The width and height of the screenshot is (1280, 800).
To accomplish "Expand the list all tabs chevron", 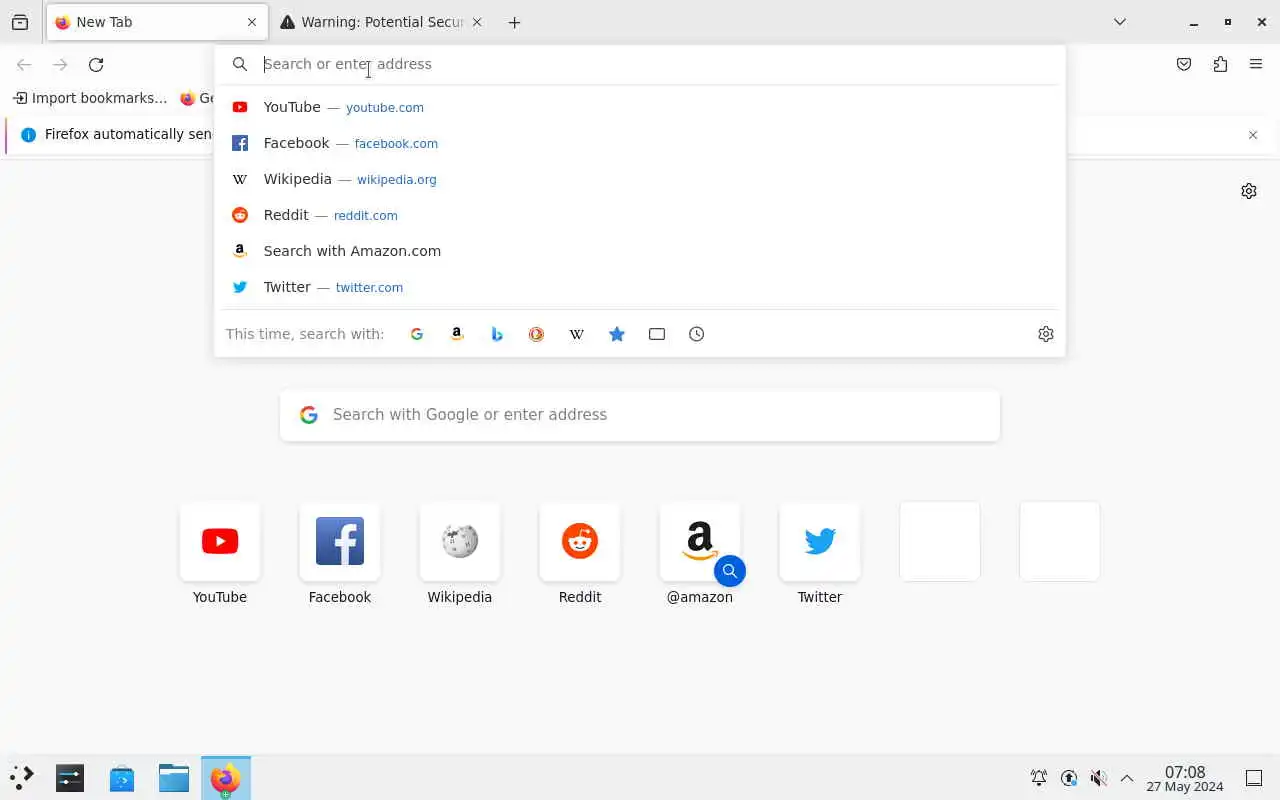I will [1120, 22].
